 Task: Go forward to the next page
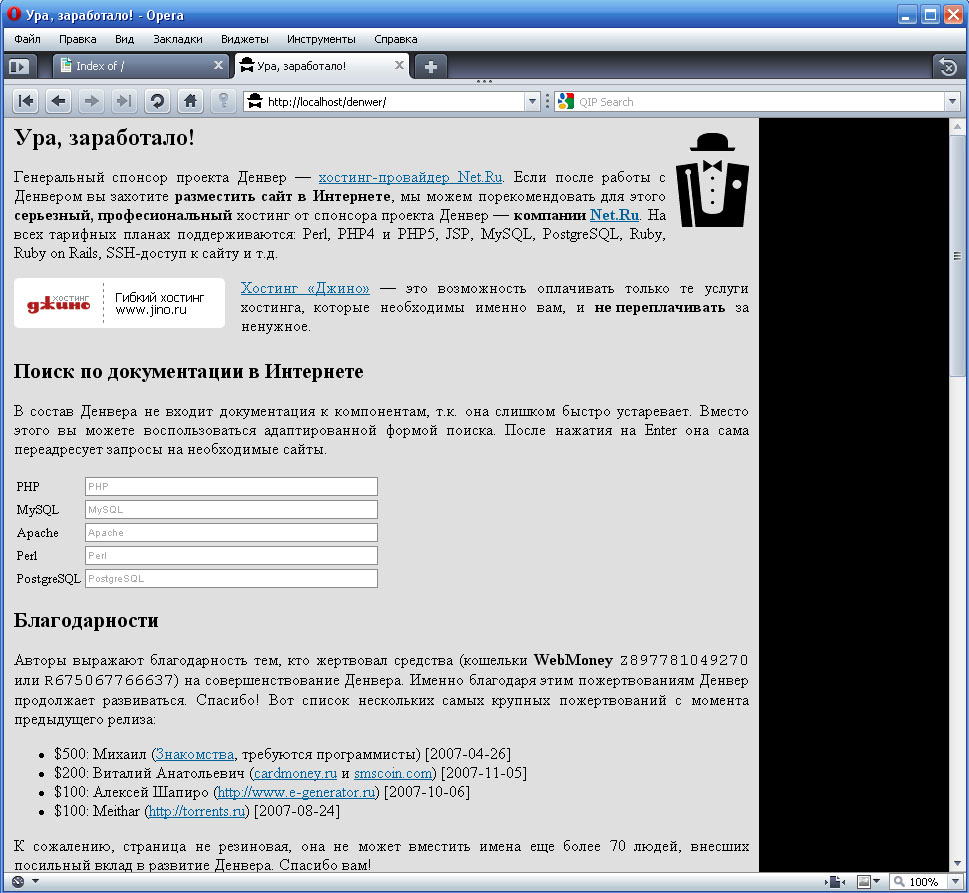pyautogui.click(x=91, y=101)
